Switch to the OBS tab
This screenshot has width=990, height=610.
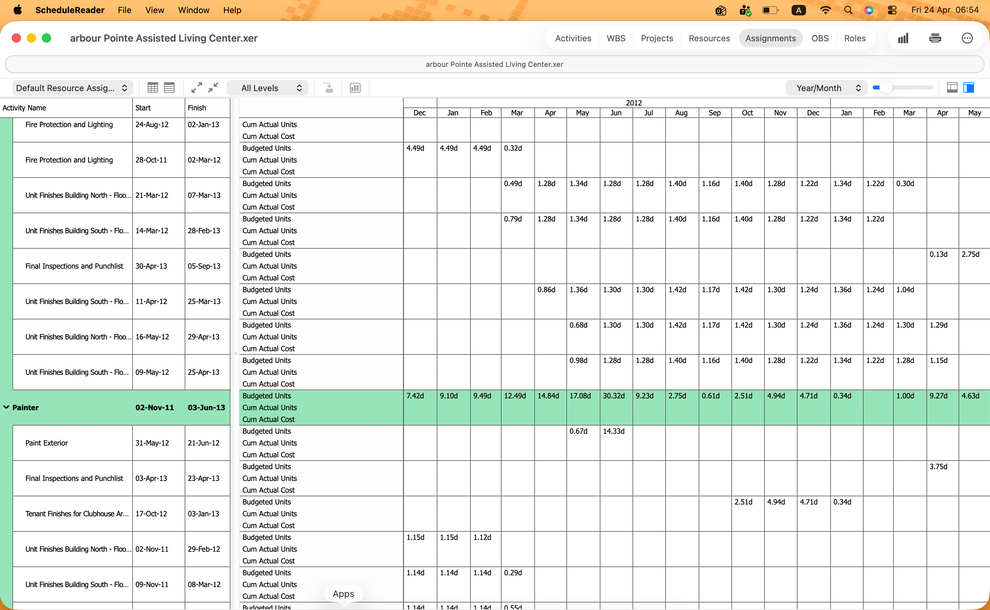coord(820,39)
